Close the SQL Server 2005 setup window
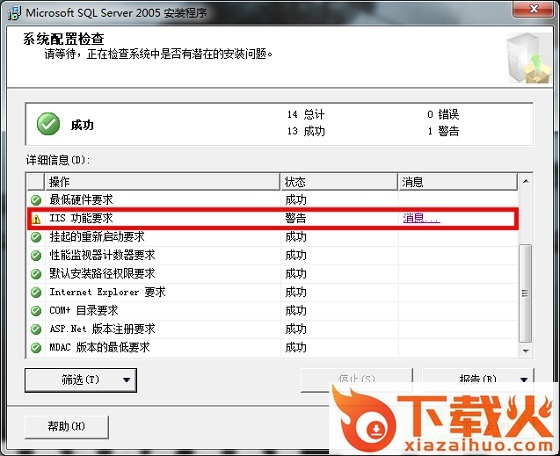560x456 pixels. pyautogui.click(x=534, y=9)
